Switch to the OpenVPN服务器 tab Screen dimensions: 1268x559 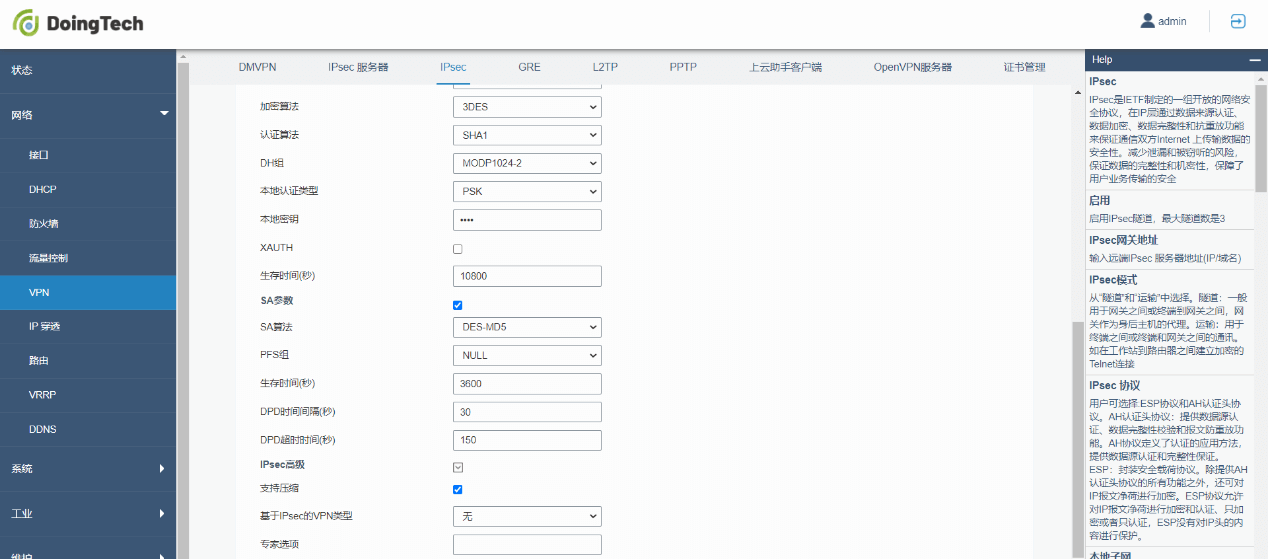click(x=912, y=67)
